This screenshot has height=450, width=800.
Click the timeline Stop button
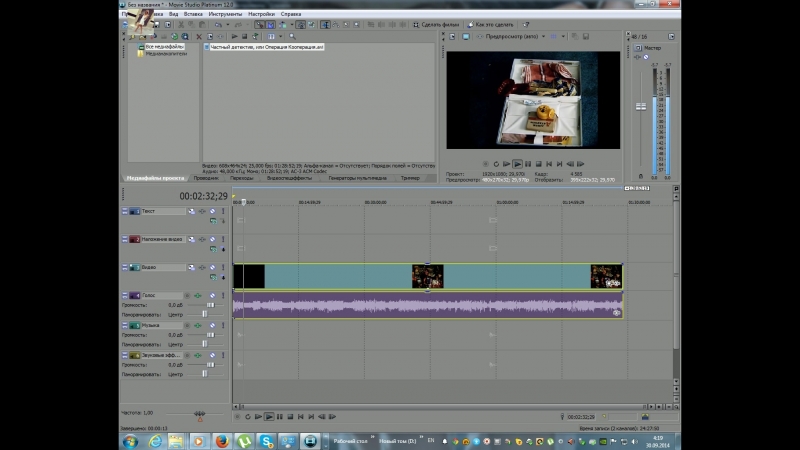tap(290, 416)
